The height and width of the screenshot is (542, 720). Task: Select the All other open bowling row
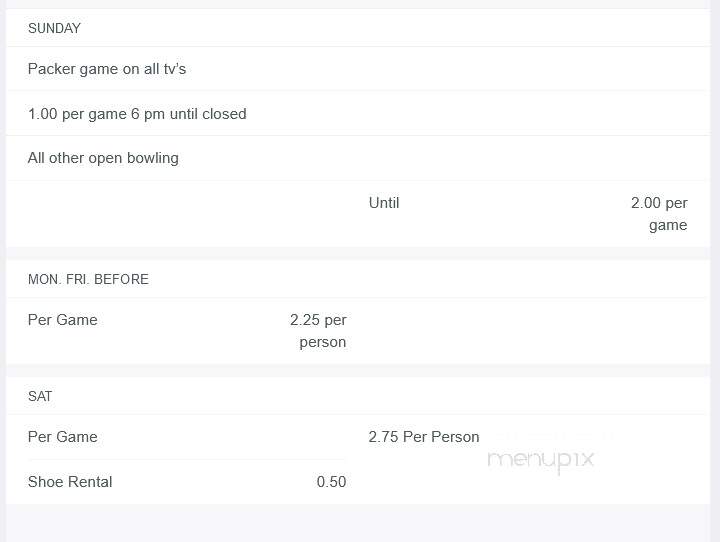[x=358, y=158]
